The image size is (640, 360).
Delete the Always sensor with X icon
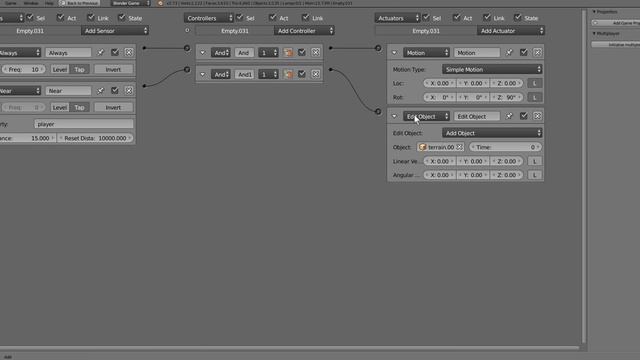coord(129,52)
